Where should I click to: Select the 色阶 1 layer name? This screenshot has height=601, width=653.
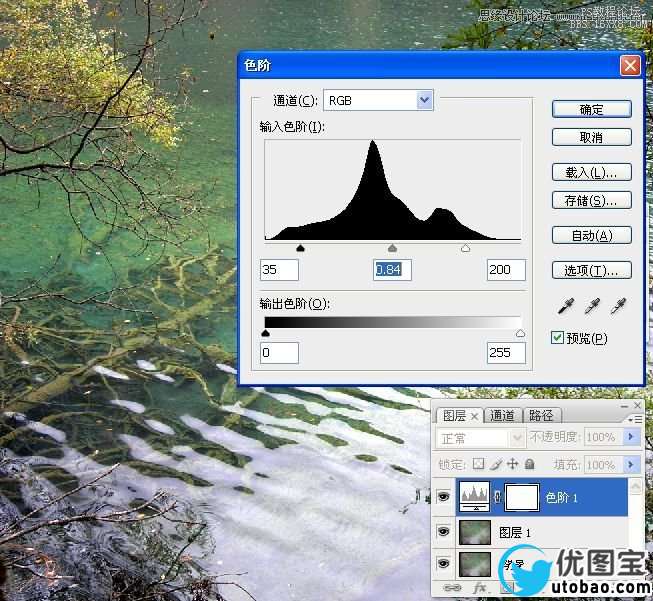(x=561, y=498)
